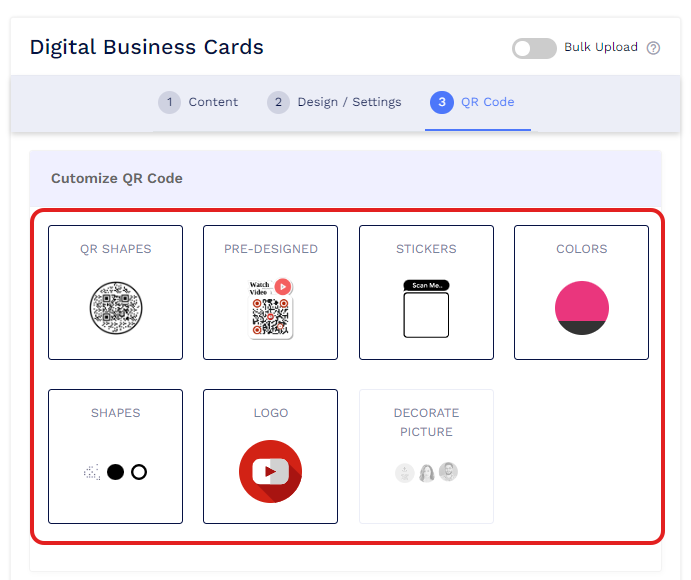691x580 pixels.
Task: Click the COLORS card label
Action: [581, 249]
